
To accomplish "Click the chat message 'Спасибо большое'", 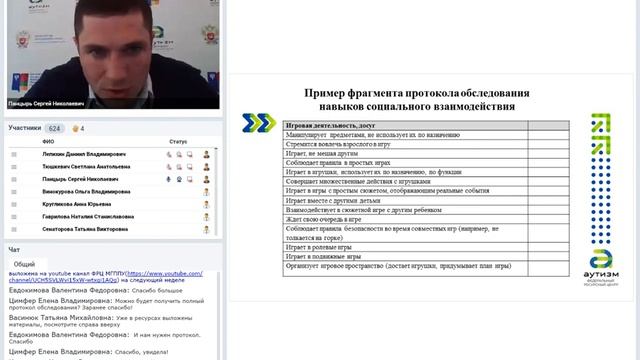I will pos(157,291).
